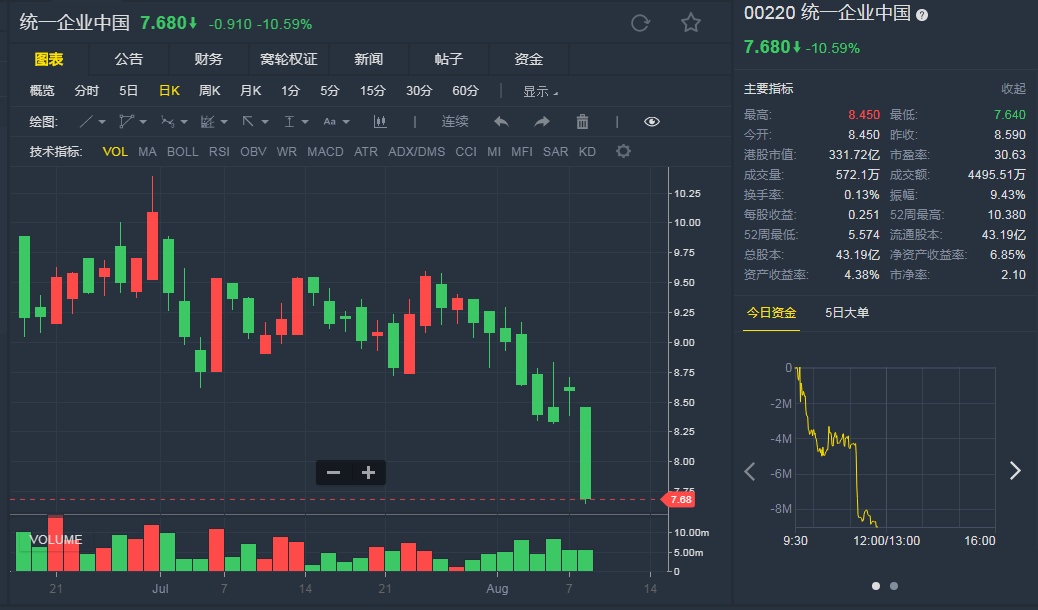Click the undo arrow in drawing toolbar
Screen dimensions: 1038x610
pyautogui.click(x=501, y=122)
